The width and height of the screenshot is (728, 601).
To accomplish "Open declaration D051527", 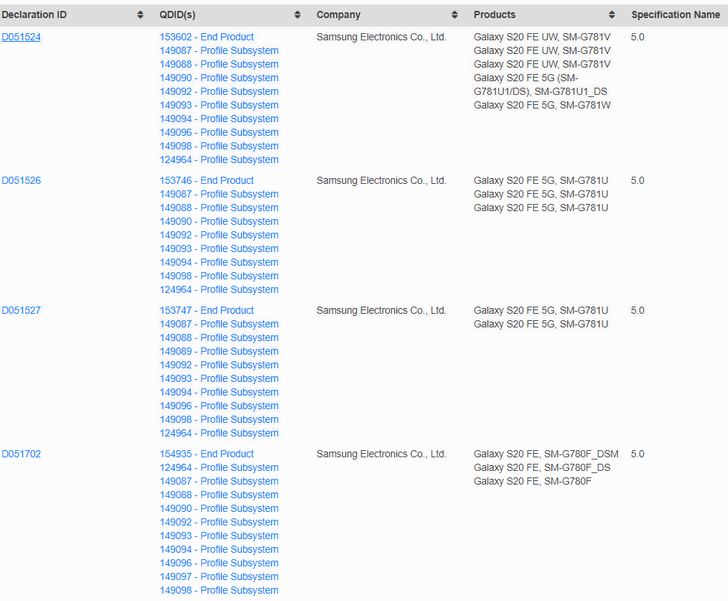I will tap(21, 310).
